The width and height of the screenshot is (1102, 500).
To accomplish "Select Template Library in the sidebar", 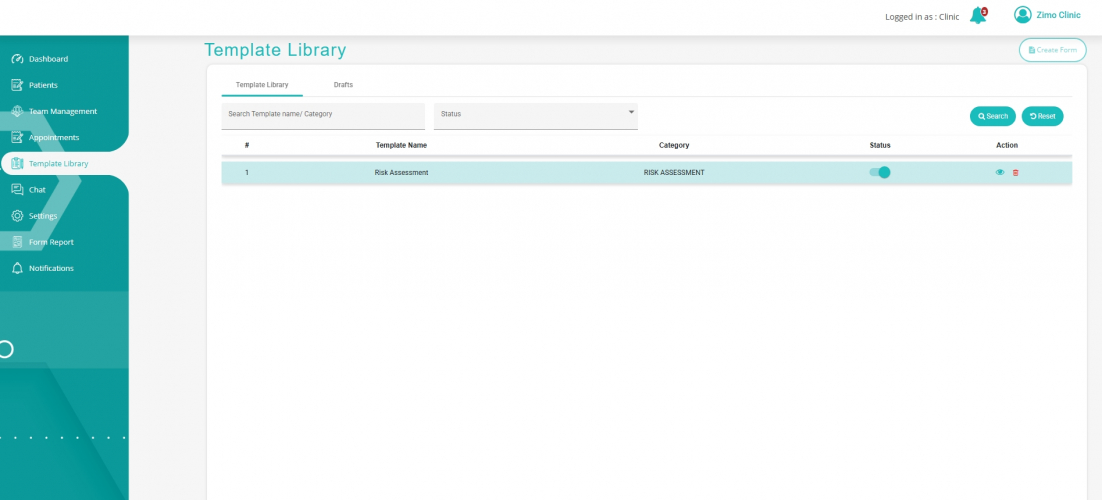I will (58, 163).
